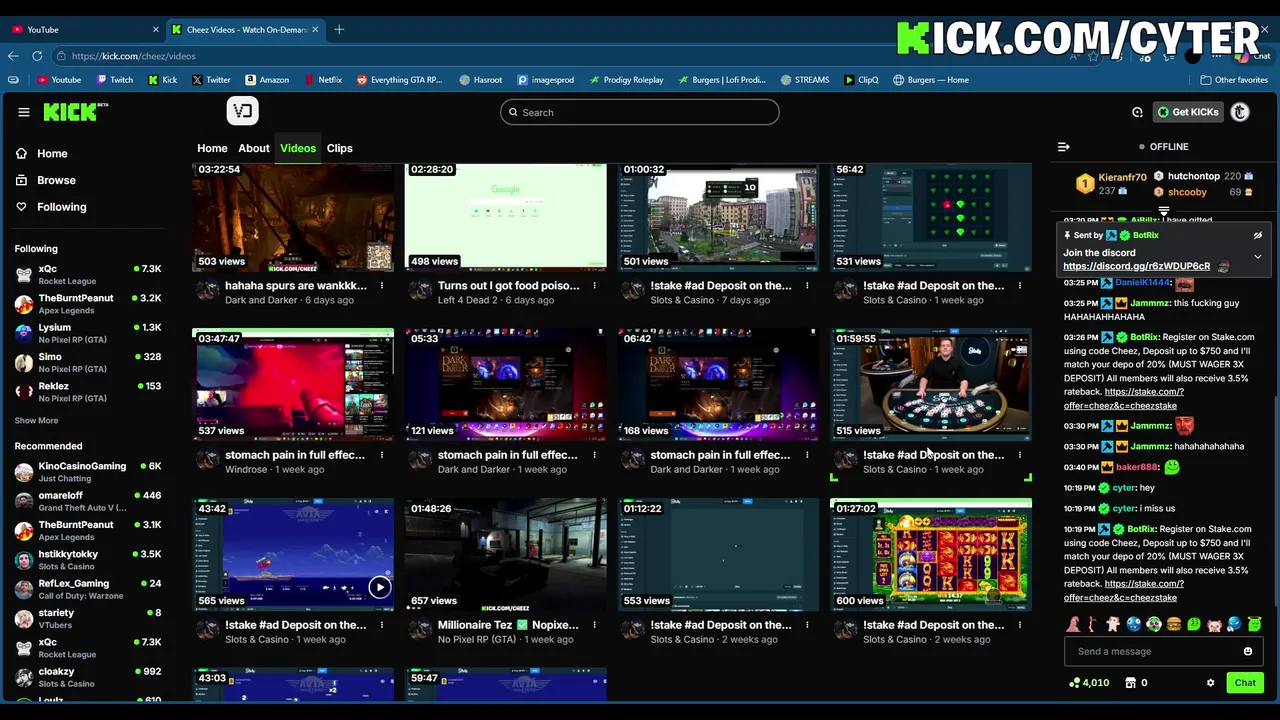The height and width of the screenshot is (720, 1280).
Task: Refresh the browser page
Action: click(x=38, y=56)
